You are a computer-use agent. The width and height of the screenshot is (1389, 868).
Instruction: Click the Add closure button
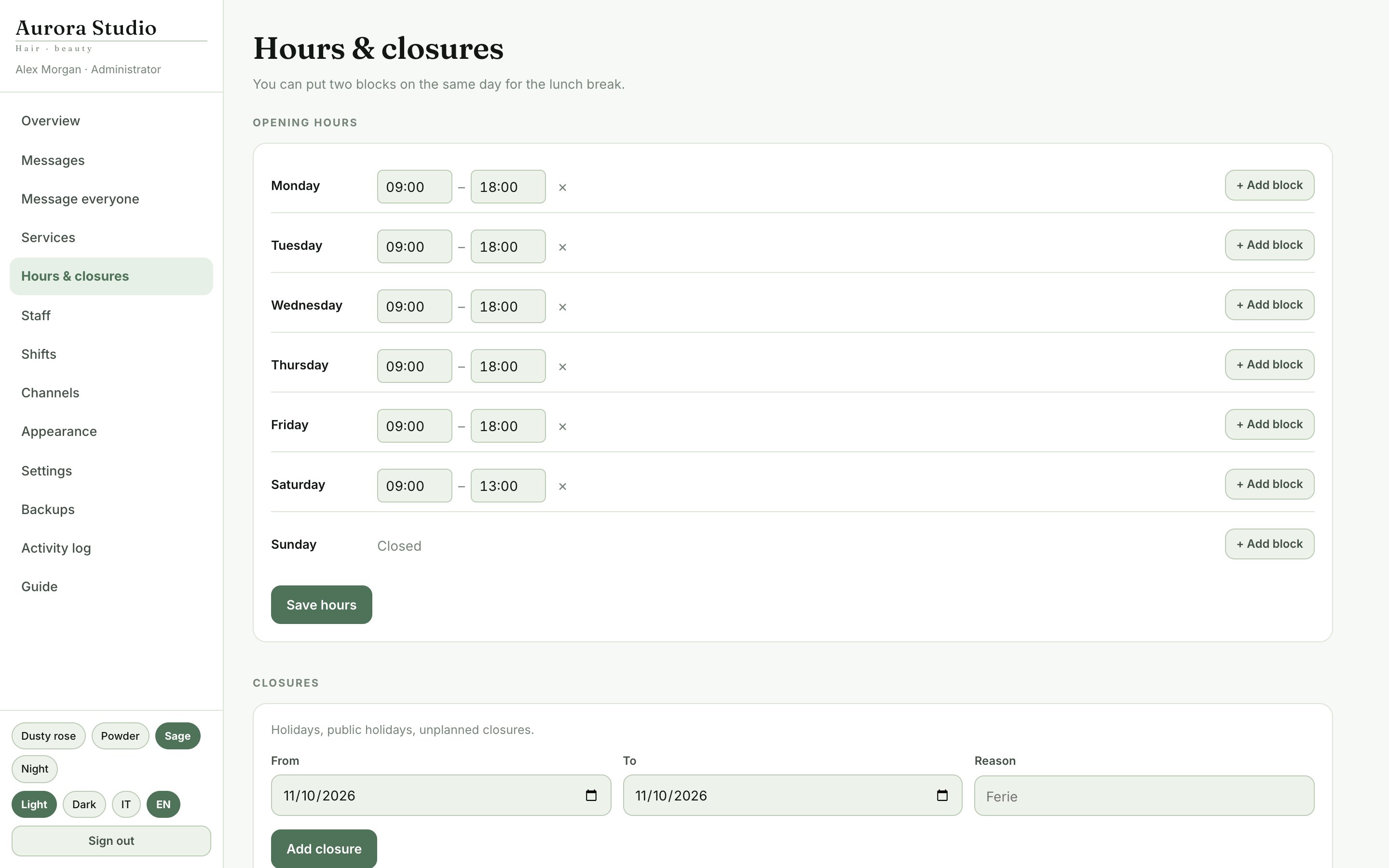[324, 849]
